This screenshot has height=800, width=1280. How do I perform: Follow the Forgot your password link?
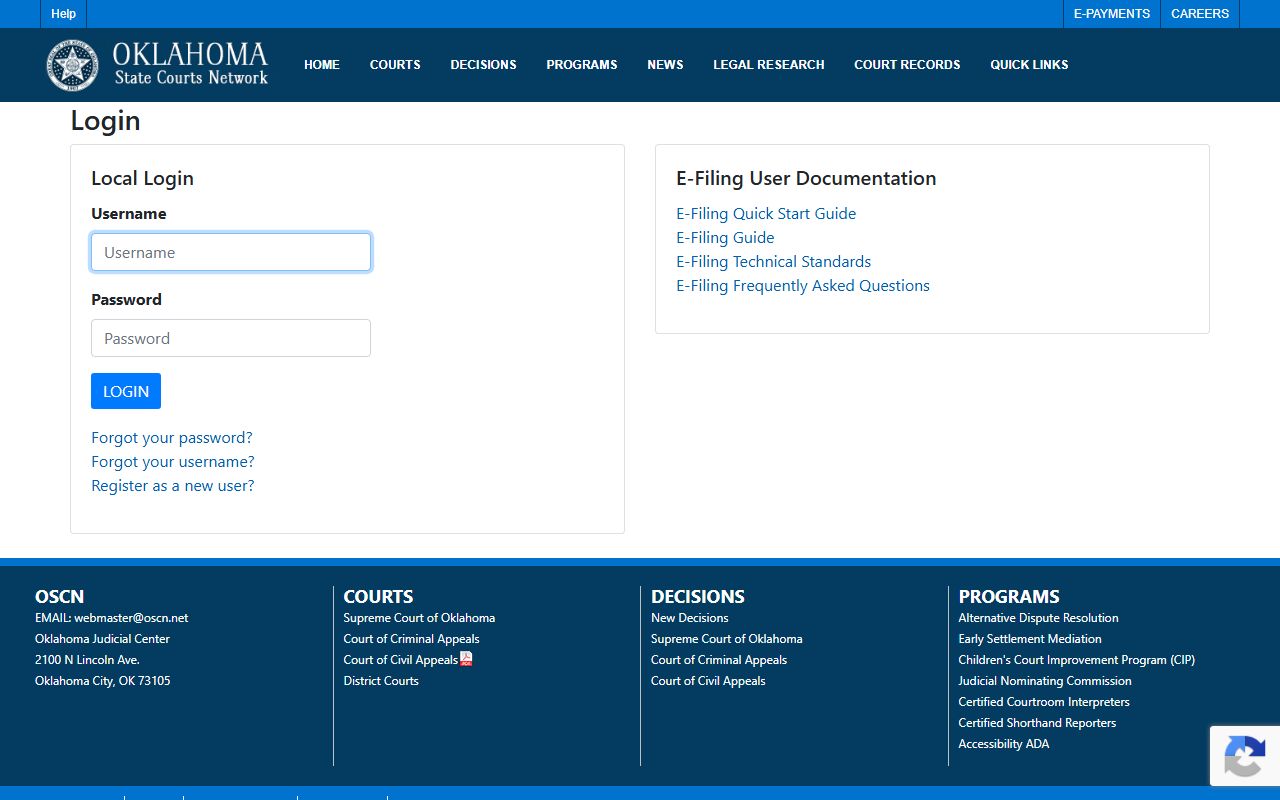(x=172, y=438)
